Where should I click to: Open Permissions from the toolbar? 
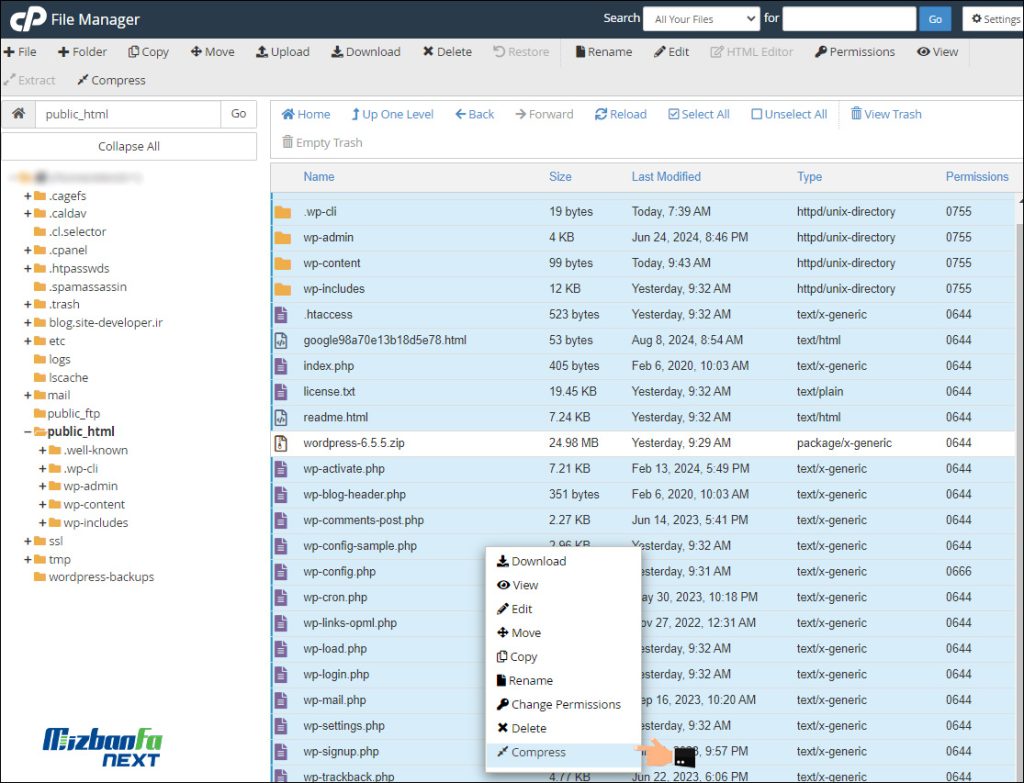(855, 52)
